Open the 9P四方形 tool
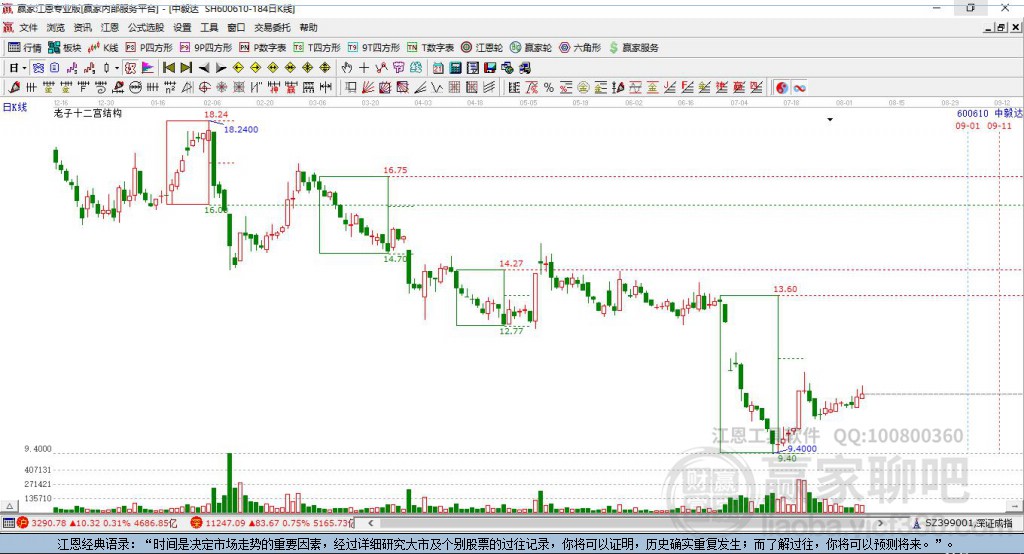The image size is (1024, 554). point(206,48)
